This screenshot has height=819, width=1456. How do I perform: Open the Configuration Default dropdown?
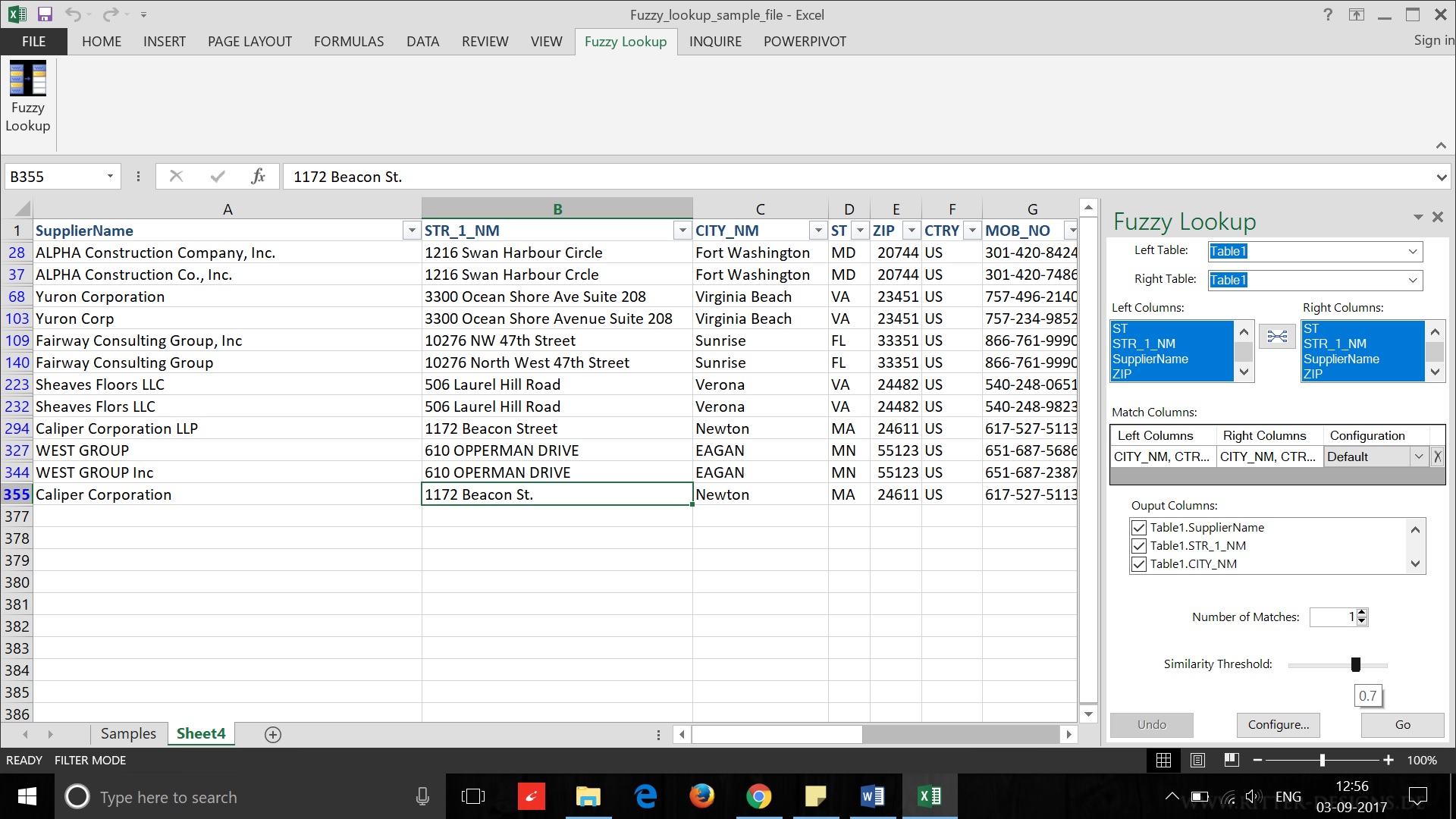click(1418, 457)
